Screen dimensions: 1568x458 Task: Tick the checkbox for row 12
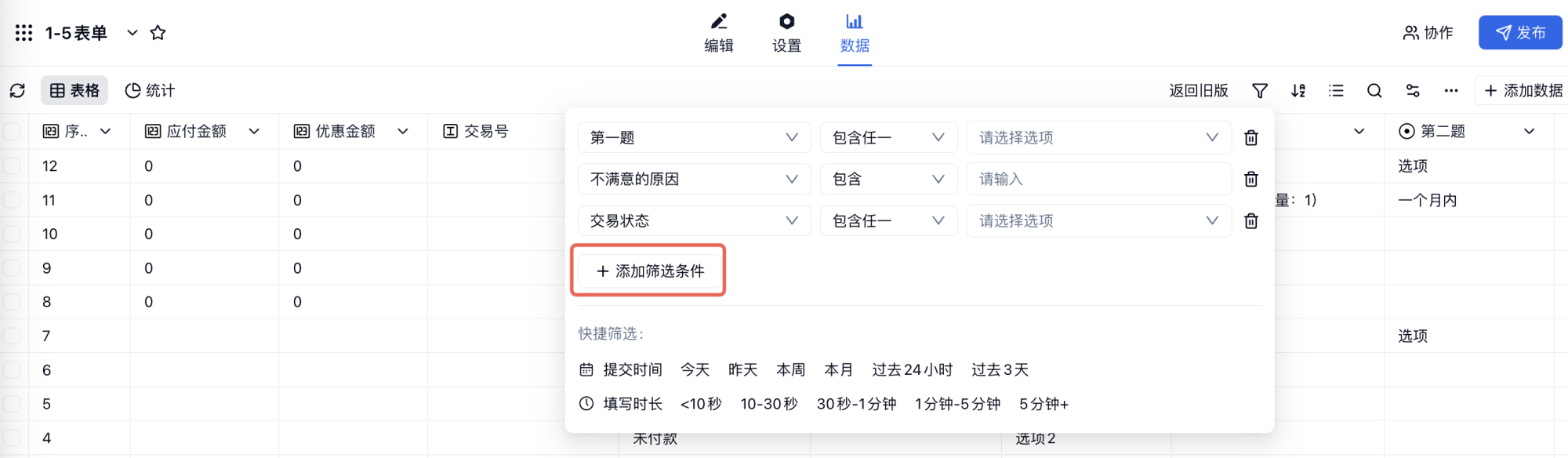tap(12, 165)
